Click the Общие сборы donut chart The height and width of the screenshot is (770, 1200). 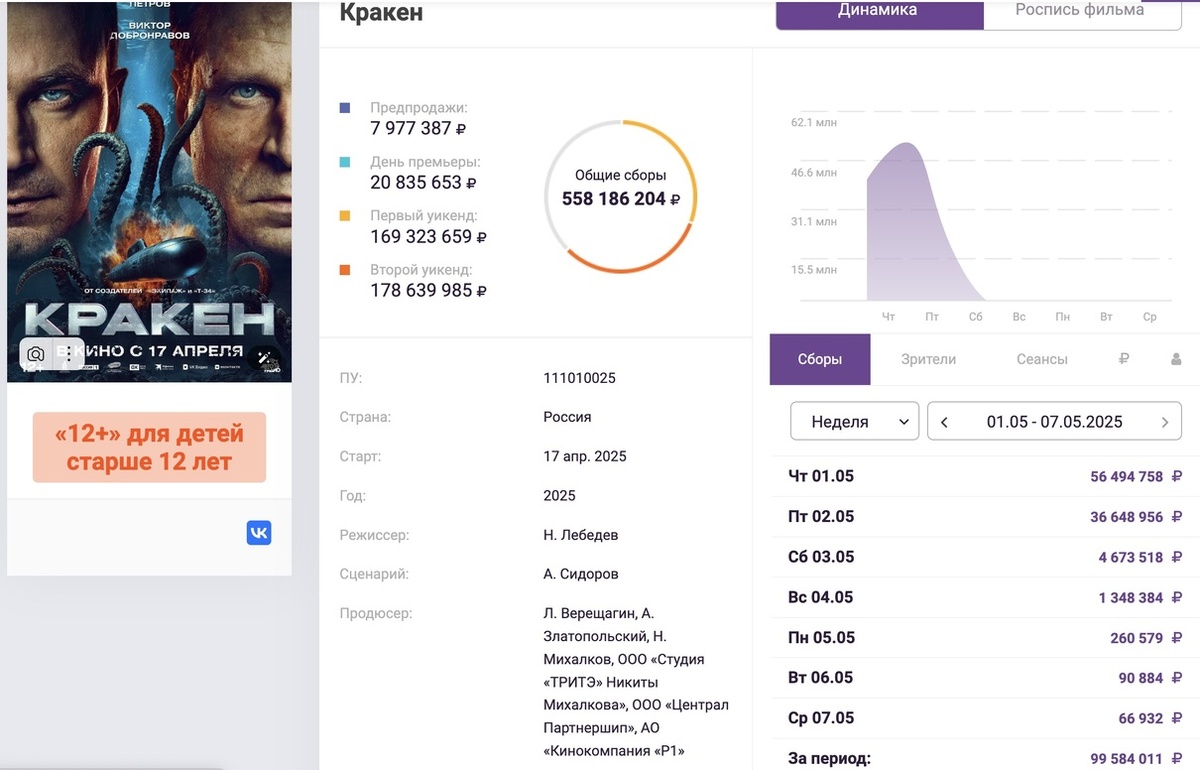[621, 196]
